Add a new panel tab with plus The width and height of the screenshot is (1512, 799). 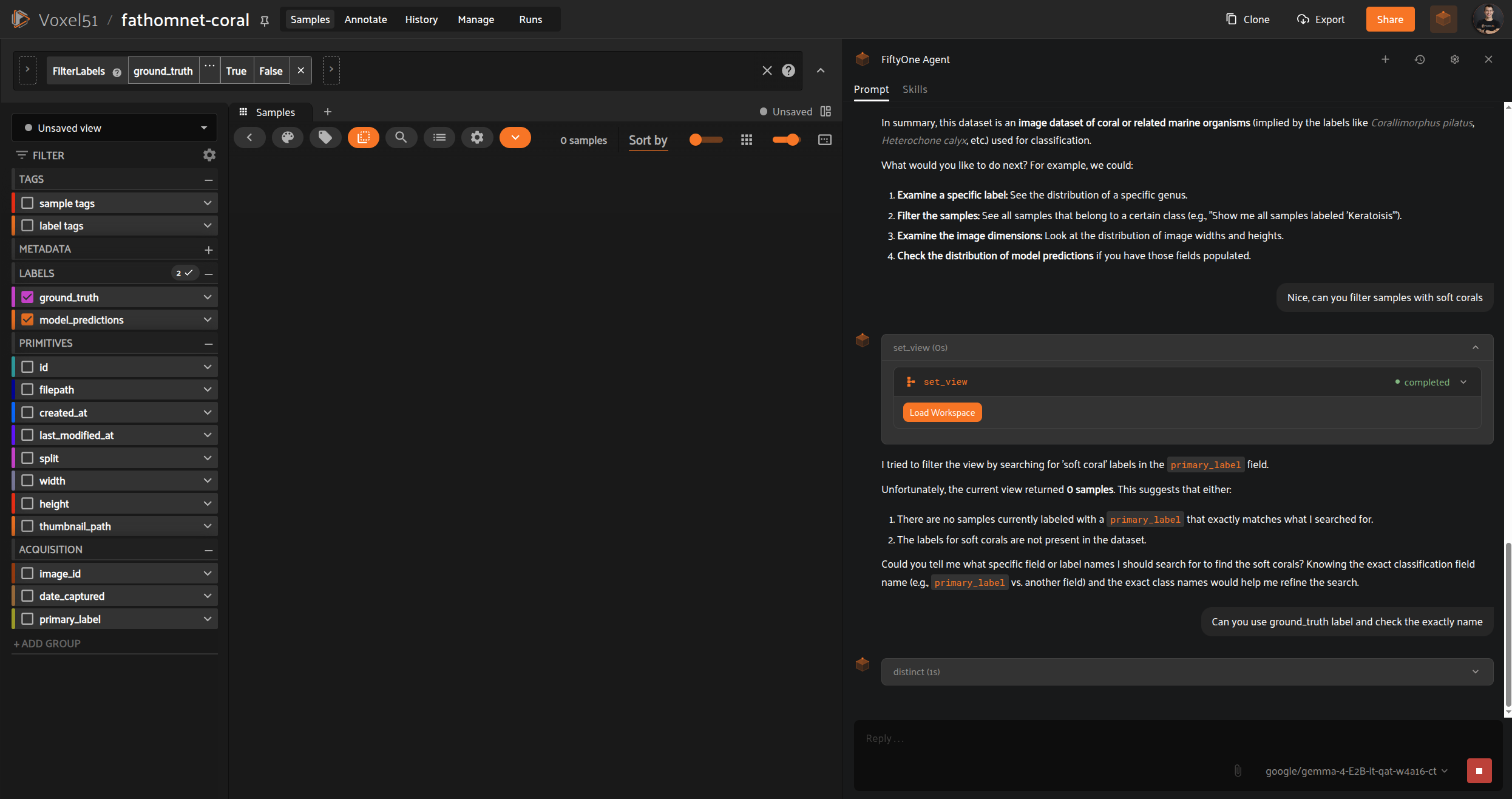[x=328, y=112]
